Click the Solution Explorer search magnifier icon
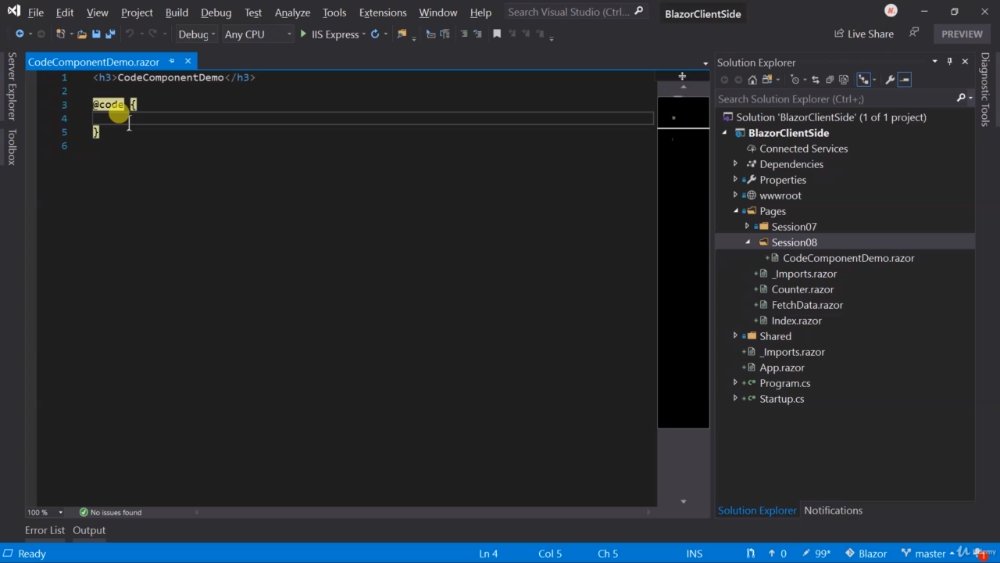Screen dimensions: 1000x563 tap(960, 98)
